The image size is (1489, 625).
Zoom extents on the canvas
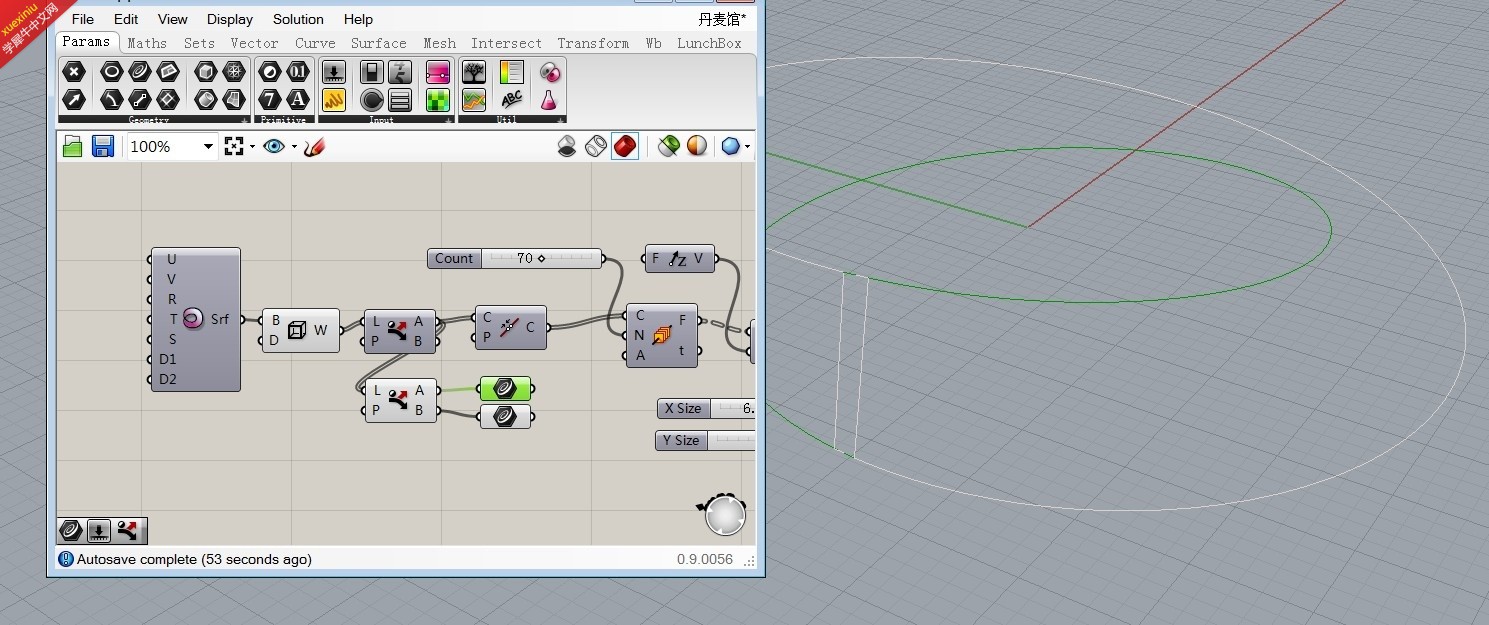click(x=234, y=146)
